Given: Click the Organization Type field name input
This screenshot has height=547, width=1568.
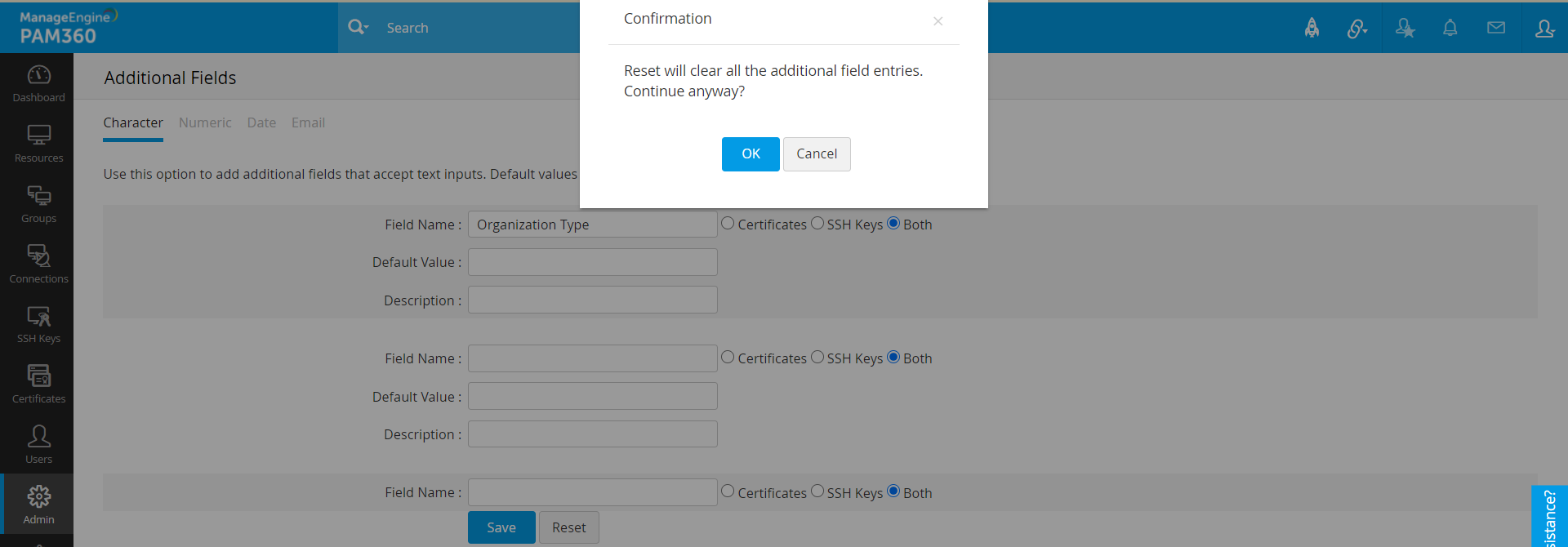Looking at the screenshot, I should 592,225.
